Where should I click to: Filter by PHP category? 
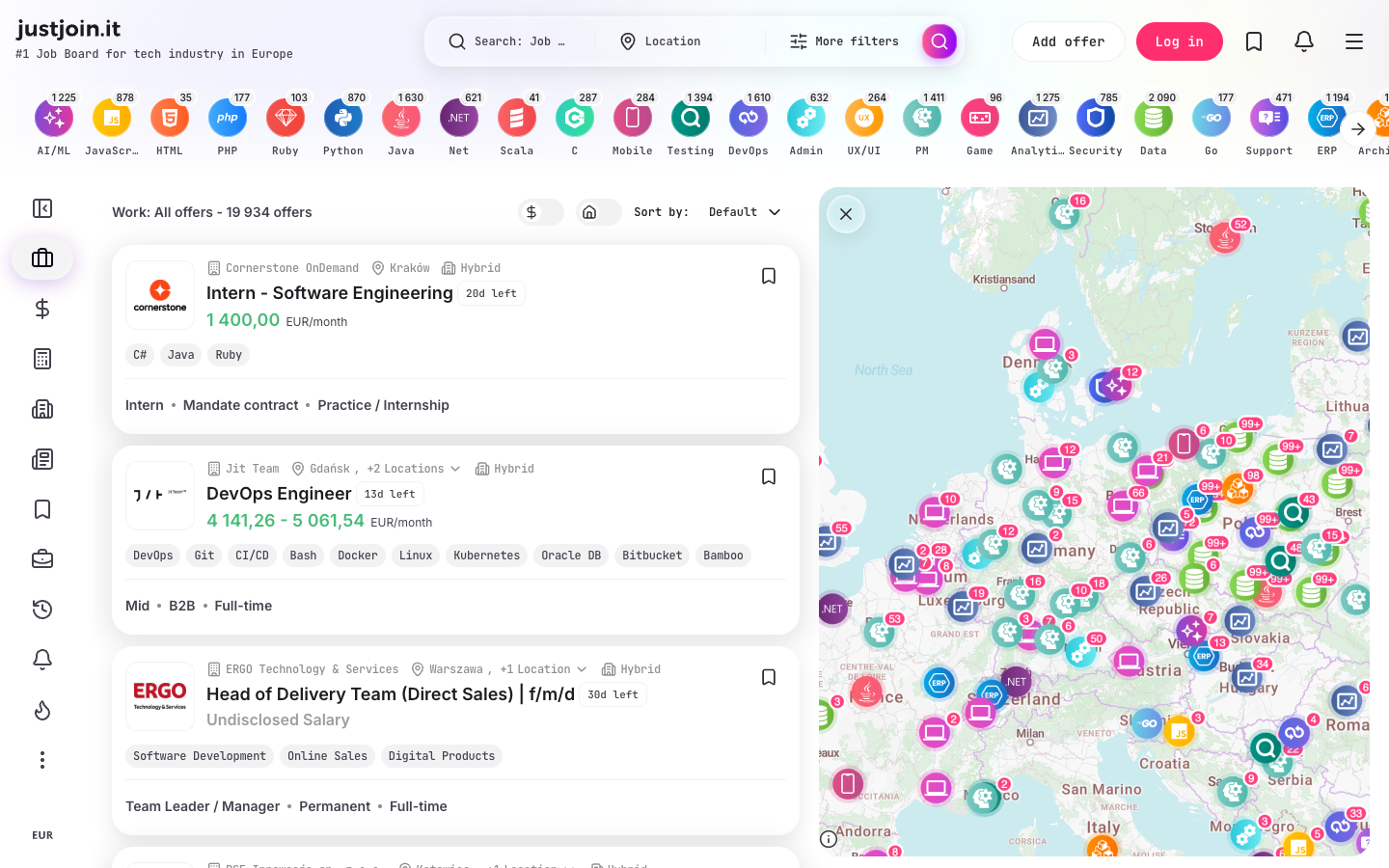coord(228,119)
